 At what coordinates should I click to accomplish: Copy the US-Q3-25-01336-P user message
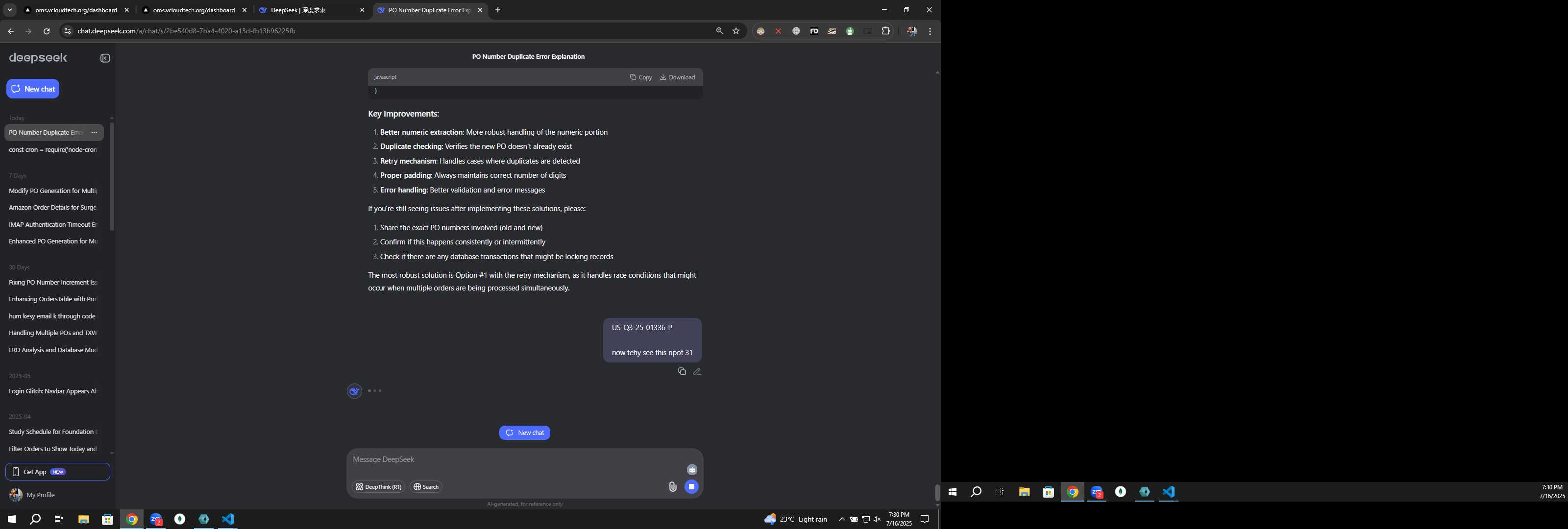tap(682, 371)
